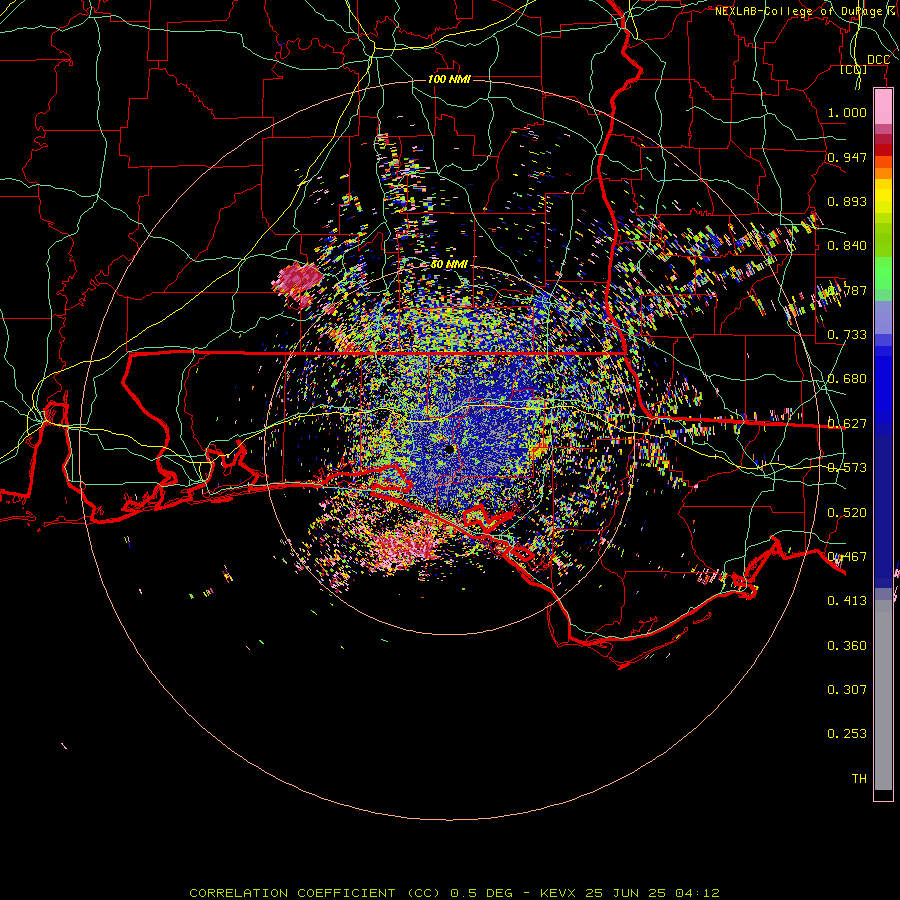Viewport: 900px width, 900px height.
Task: Click the black radar site dot
Action: point(449,449)
